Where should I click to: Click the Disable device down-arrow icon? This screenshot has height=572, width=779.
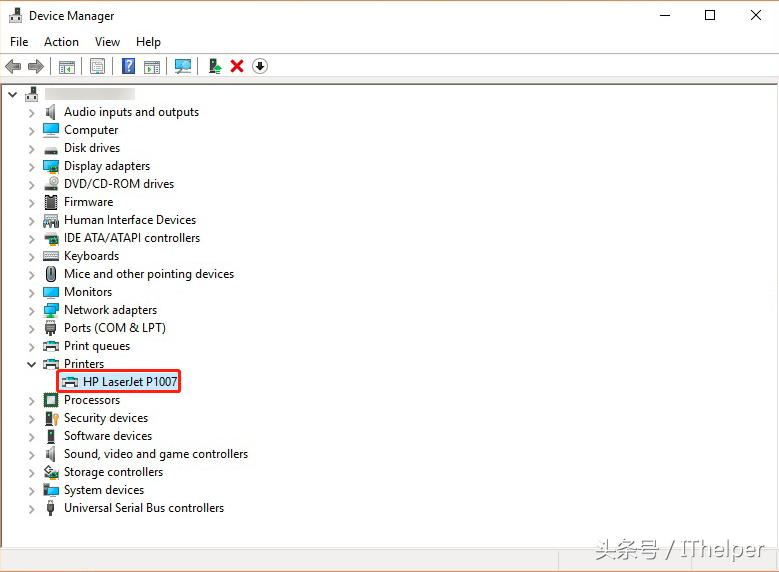[x=260, y=66]
